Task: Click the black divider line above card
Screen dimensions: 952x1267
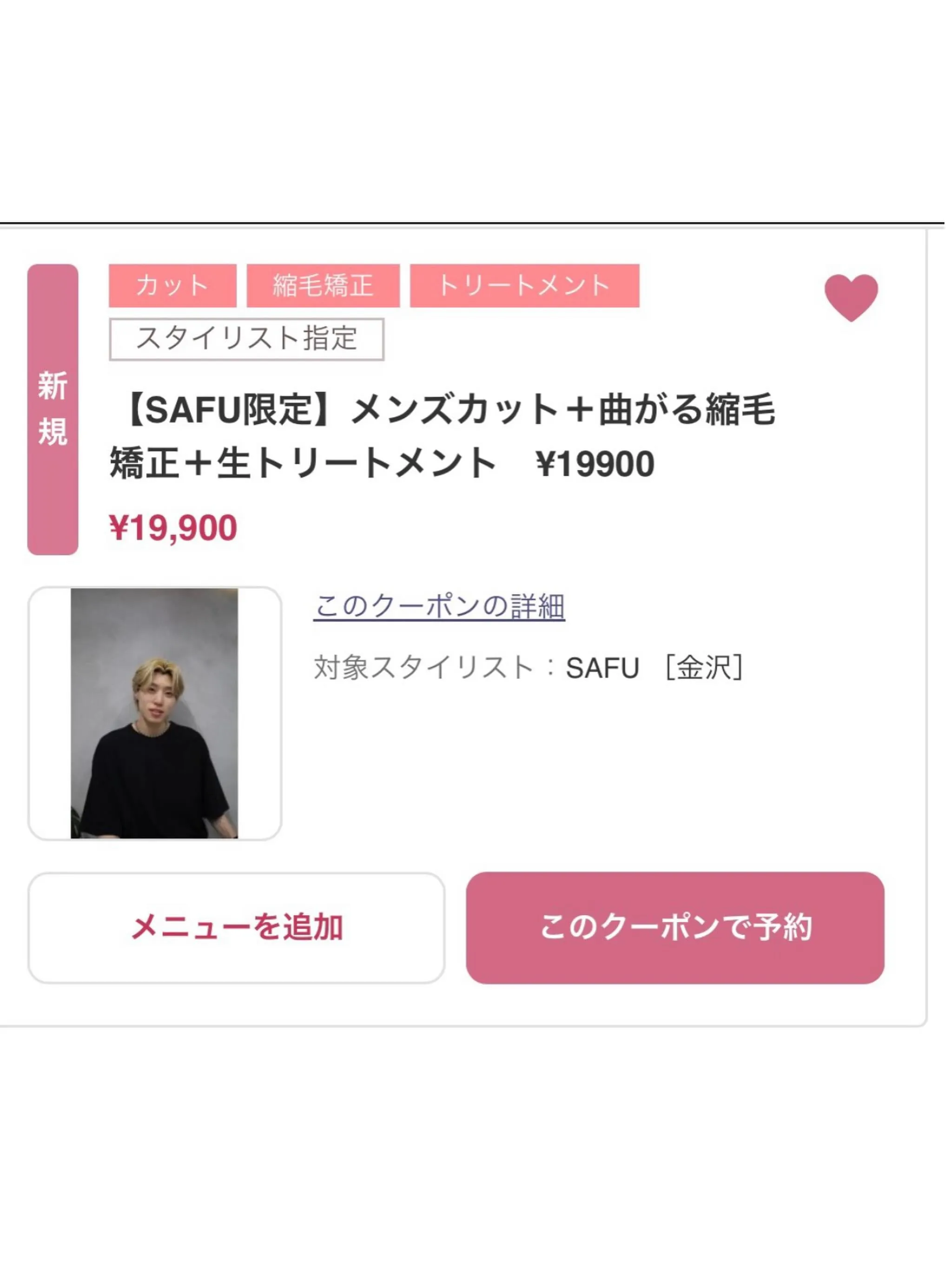Action: 472,223
